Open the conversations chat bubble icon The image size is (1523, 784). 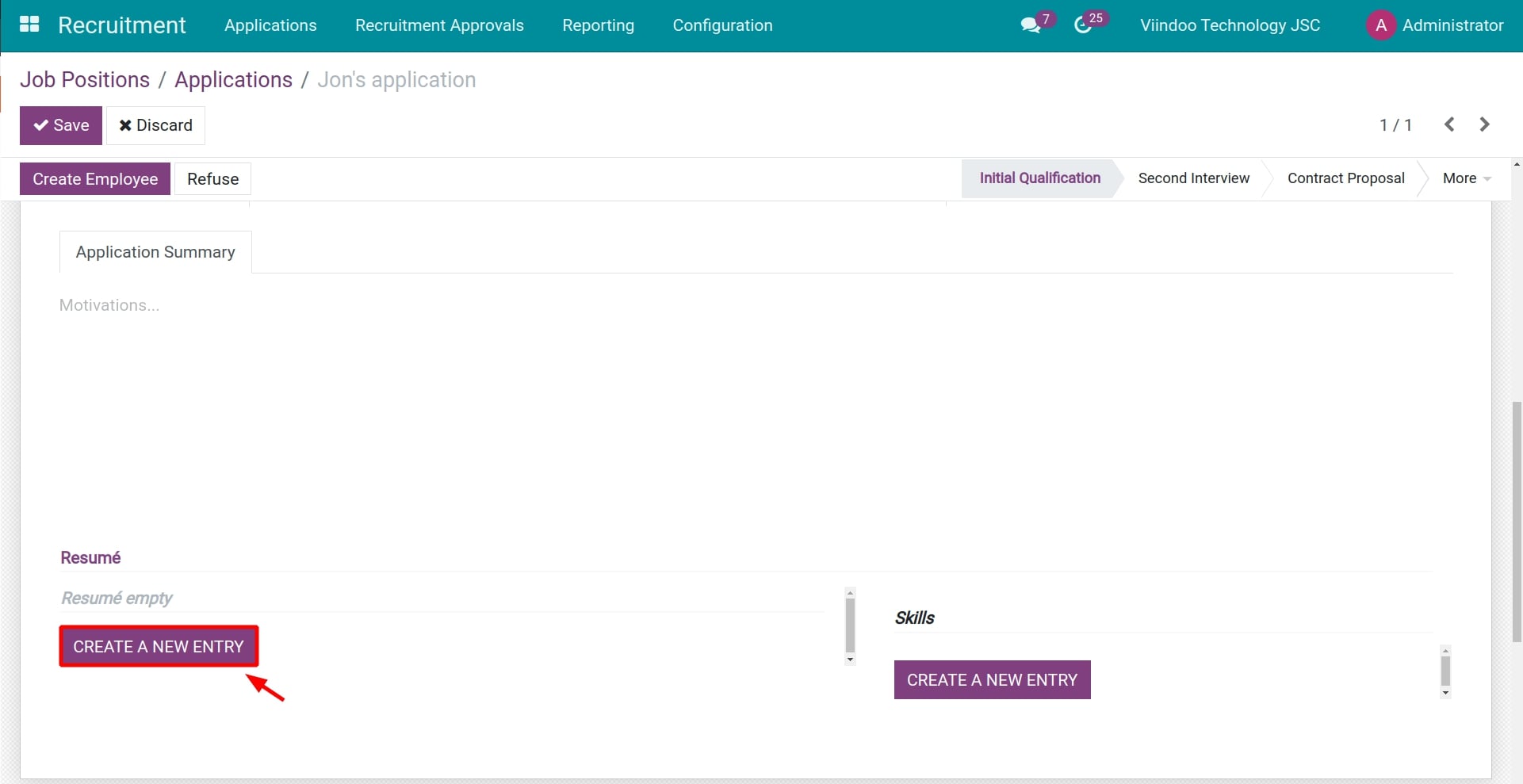point(1030,25)
